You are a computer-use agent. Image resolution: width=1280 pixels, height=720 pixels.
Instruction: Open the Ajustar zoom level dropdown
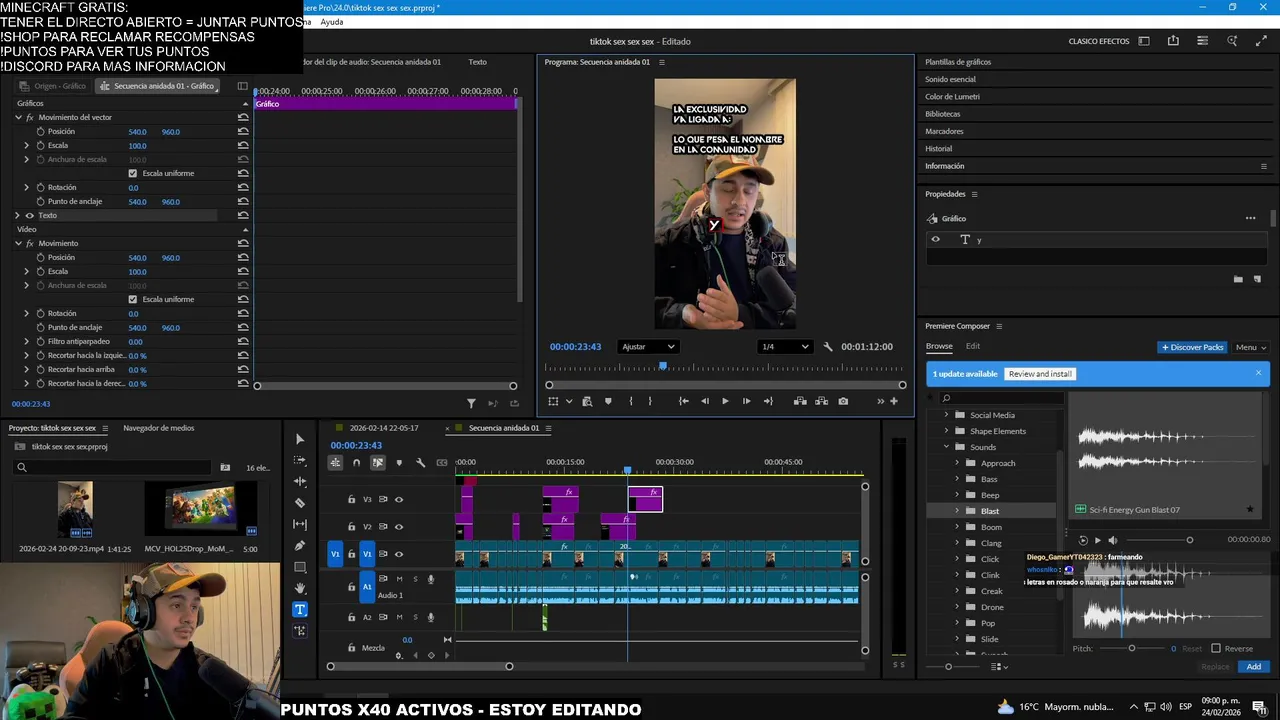pyautogui.click(x=648, y=347)
